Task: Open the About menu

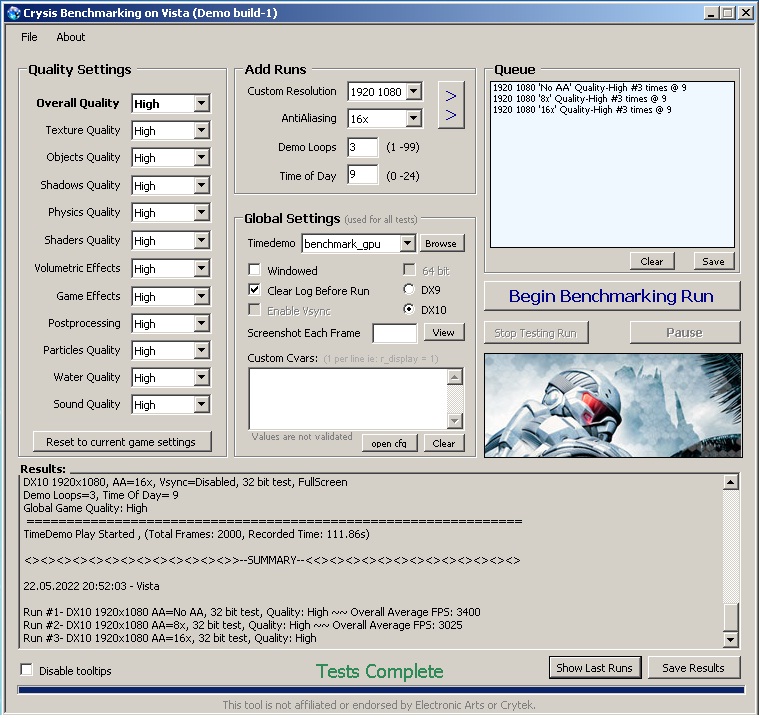Action: point(71,37)
